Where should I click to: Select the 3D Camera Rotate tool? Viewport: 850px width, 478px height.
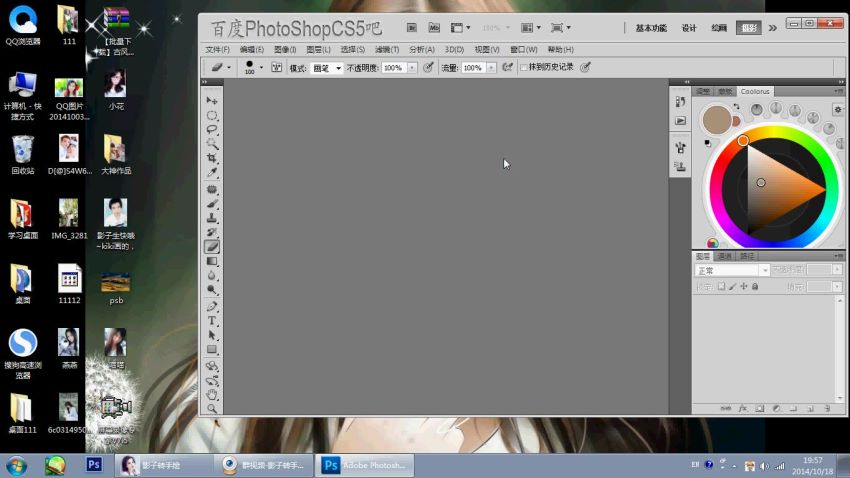(x=212, y=380)
